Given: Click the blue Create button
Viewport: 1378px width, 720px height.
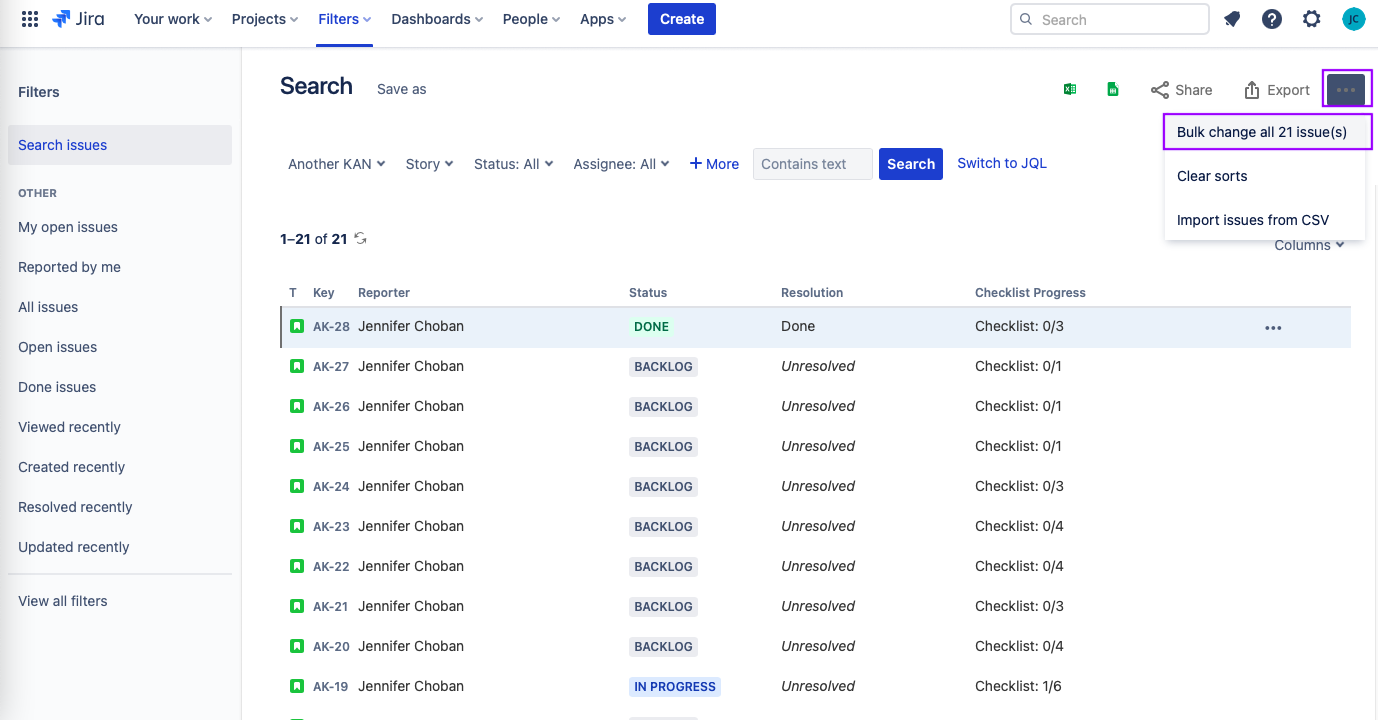Looking at the screenshot, I should pyautogui.click(x=682, y=19).
